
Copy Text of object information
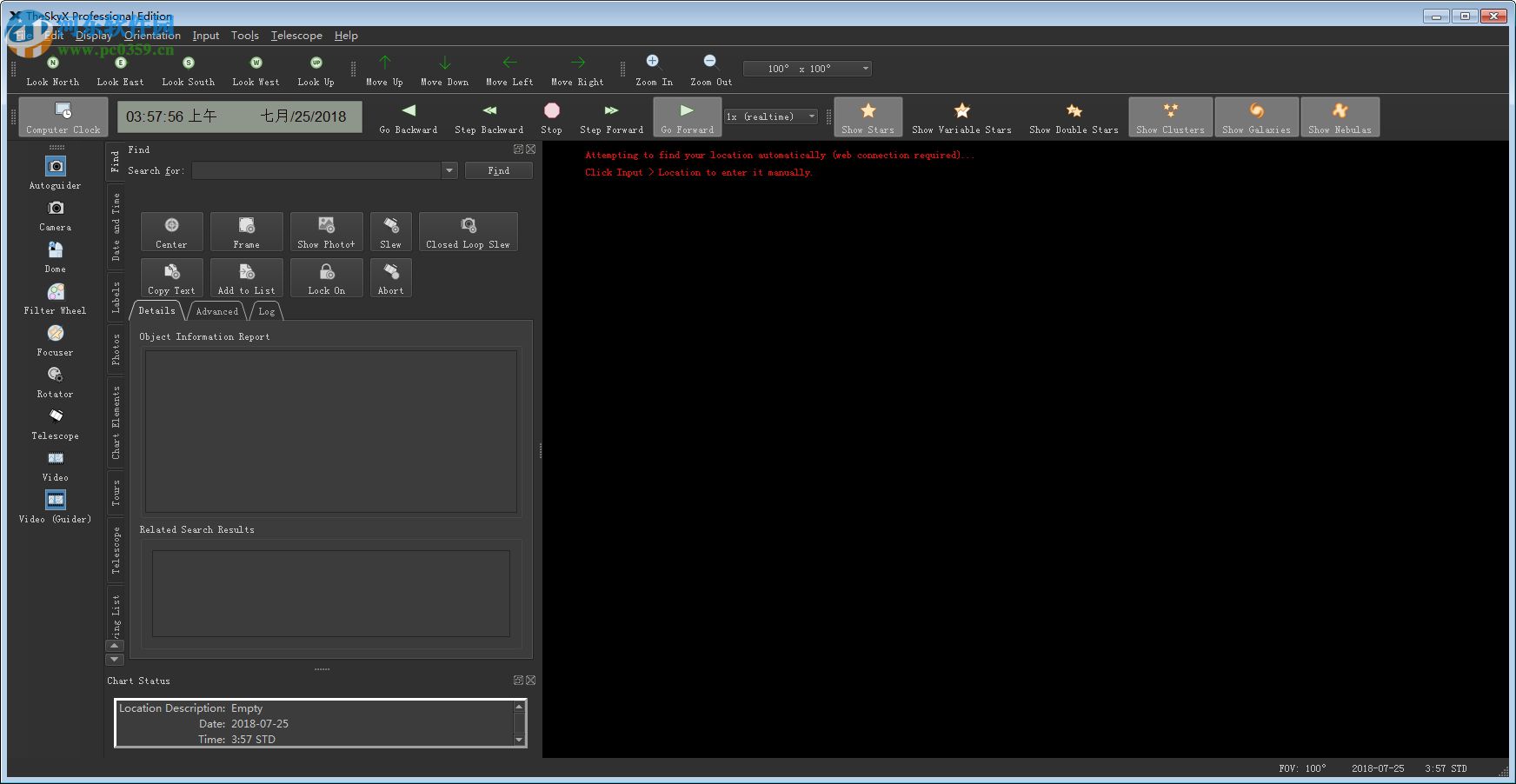pyautogui.click(x=171, y=278)
